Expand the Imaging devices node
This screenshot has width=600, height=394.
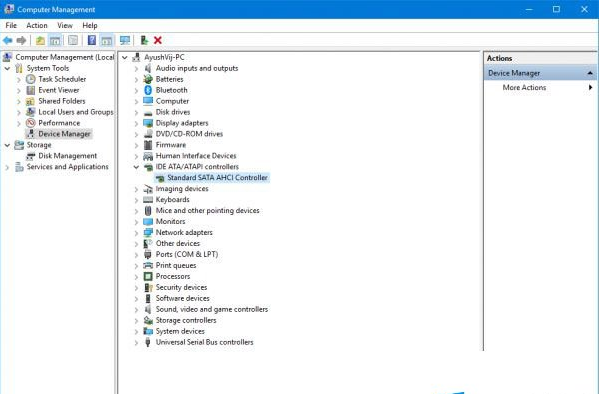coord(136,189)
